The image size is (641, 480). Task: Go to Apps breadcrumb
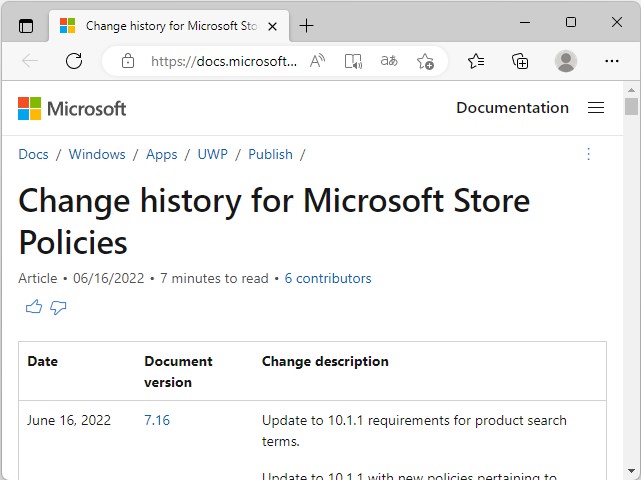pos(161,155)
